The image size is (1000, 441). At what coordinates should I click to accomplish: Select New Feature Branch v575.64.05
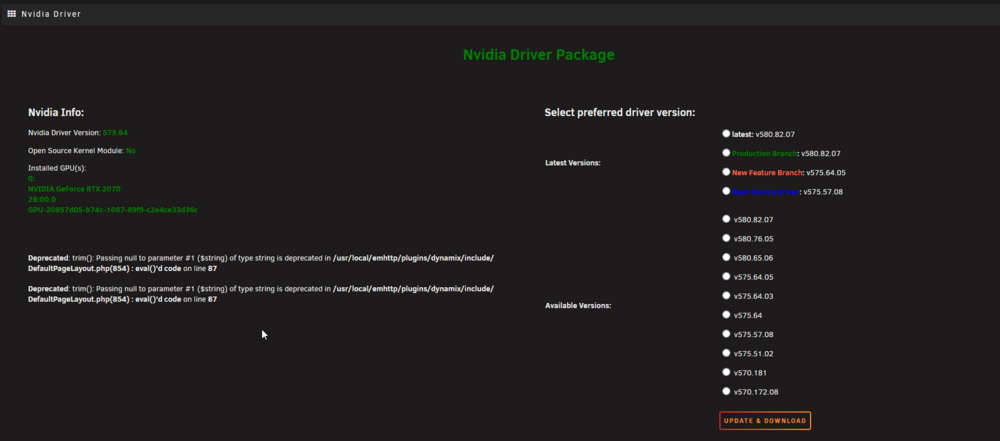pyautogui.click(x=726, y=172)
